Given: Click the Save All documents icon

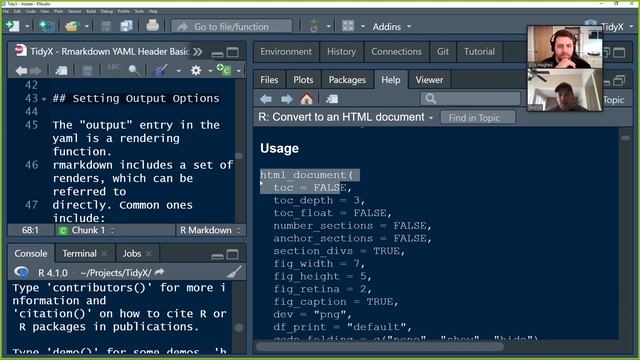Looking at the screenshot, I should (x=127, y=26).
